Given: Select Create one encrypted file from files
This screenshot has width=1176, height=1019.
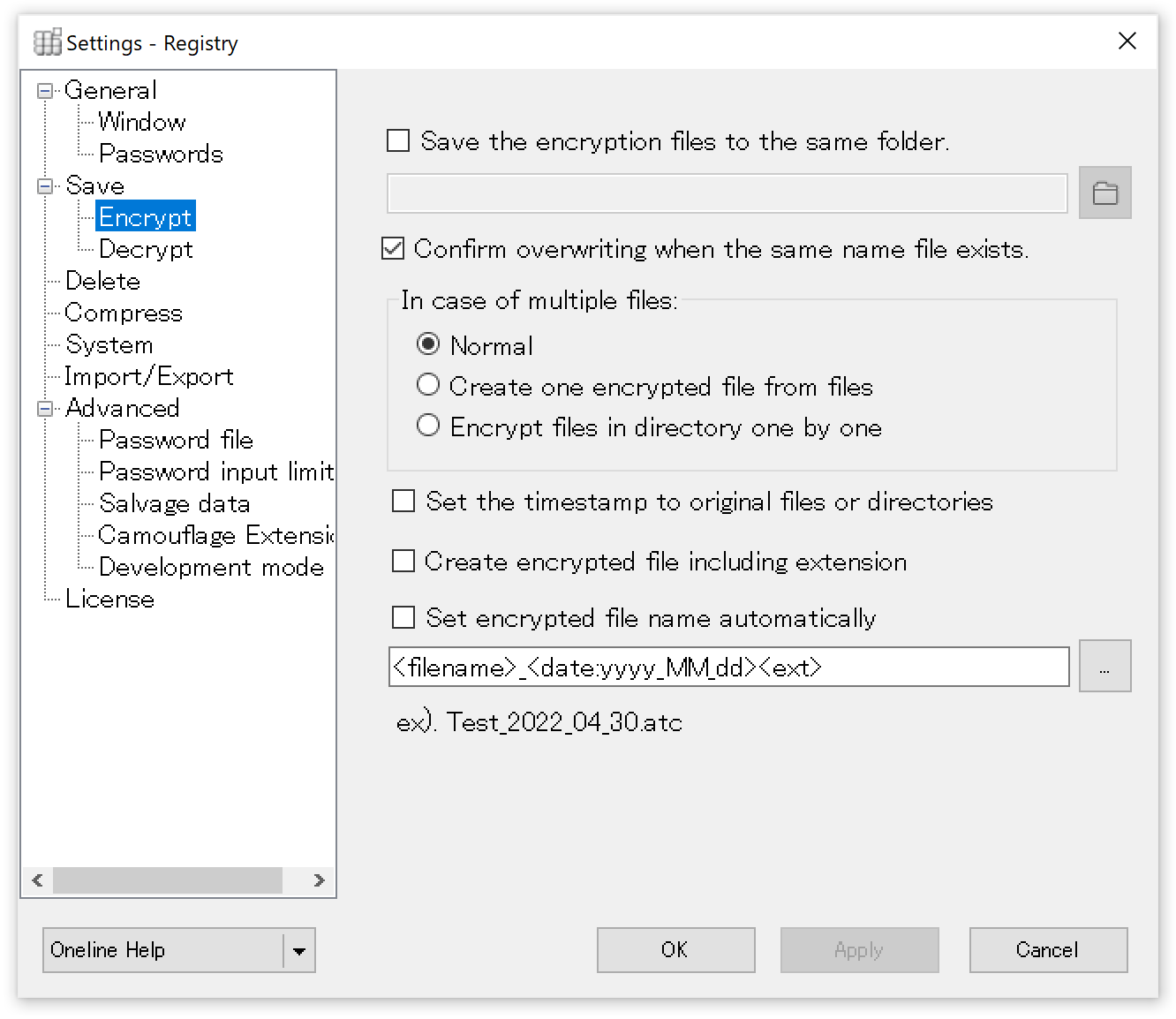Looking at the screenshot, I should (x=428, y=385).
